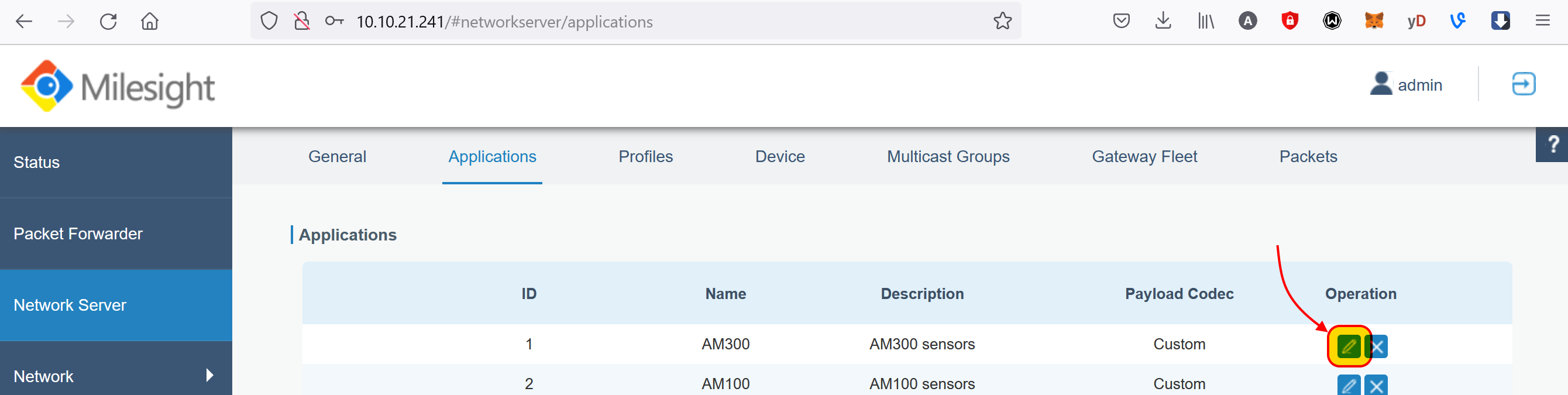Click the Operation column header
The width and height of the screenshot is (1568, 395).
point(1360,294)
